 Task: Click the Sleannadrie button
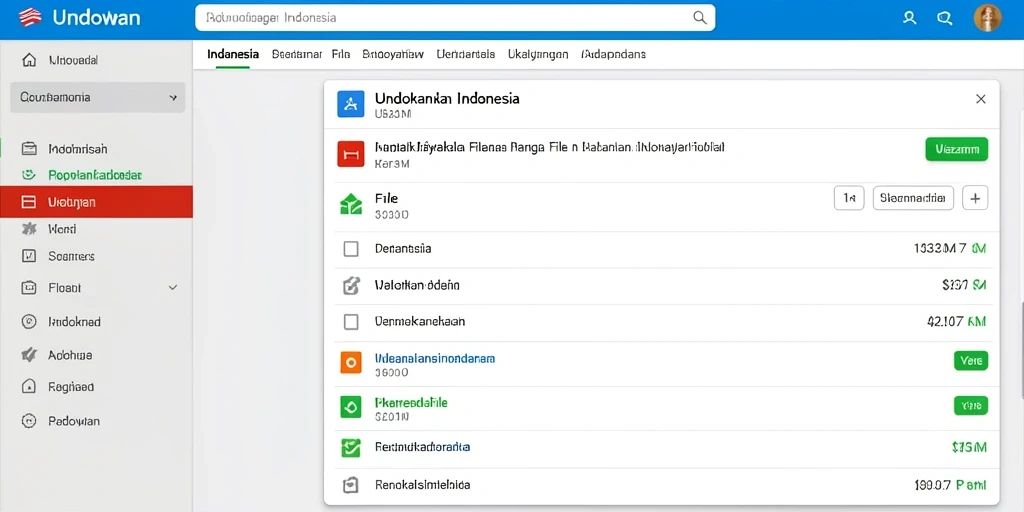click(913, 198)
